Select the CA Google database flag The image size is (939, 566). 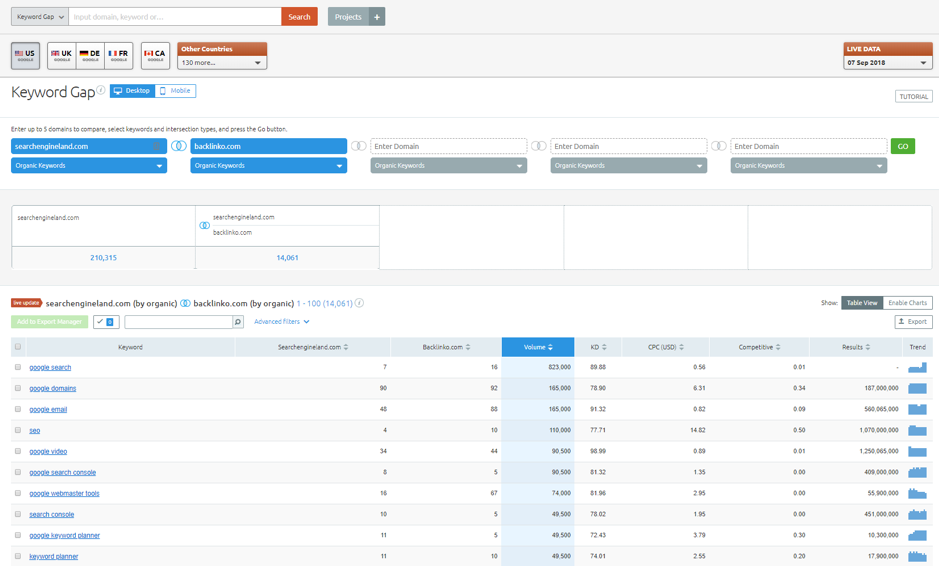coord(155,56)
